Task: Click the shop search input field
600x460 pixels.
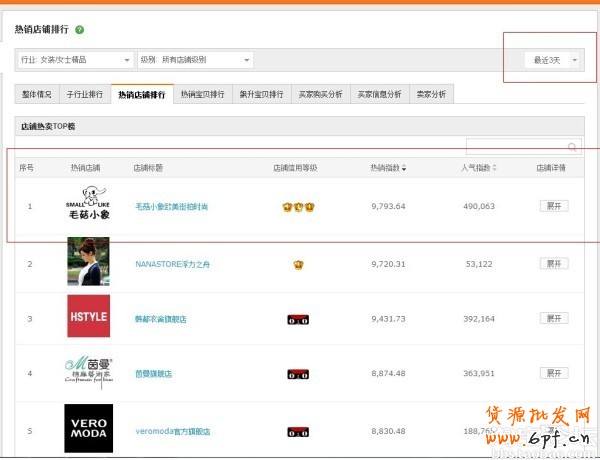Action: coord(516,148)
